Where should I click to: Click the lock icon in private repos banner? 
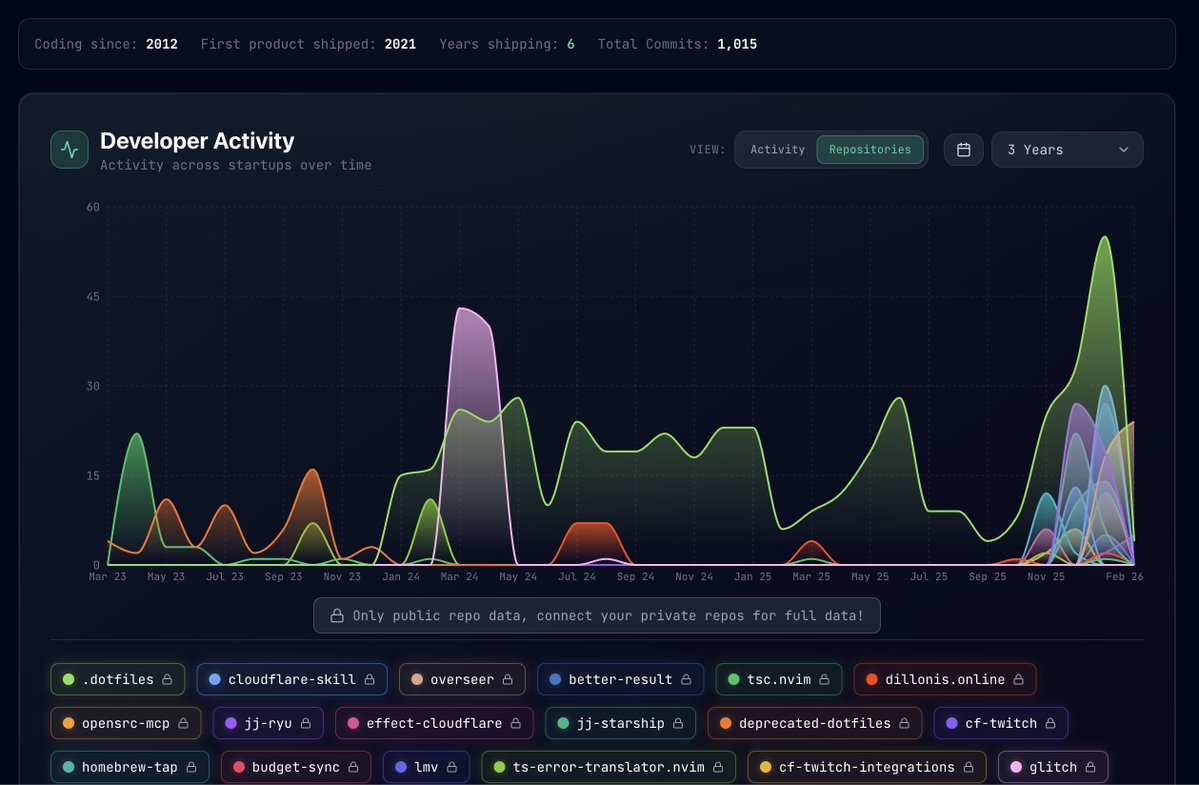pyautogui.click(x=337, y=616)
